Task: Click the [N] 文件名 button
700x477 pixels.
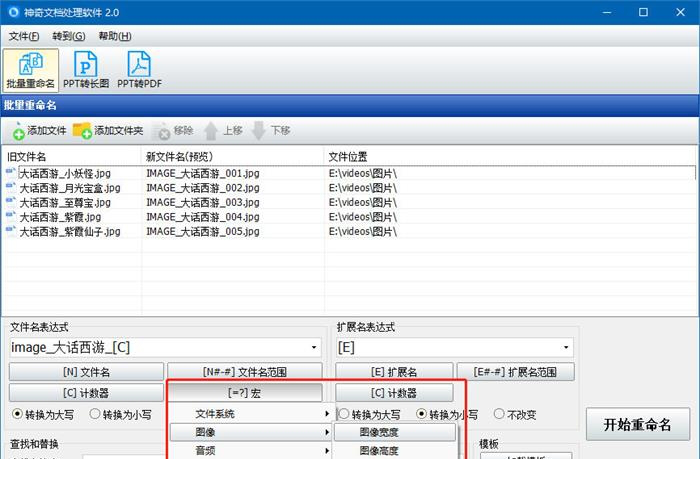Action: point(86,372)
